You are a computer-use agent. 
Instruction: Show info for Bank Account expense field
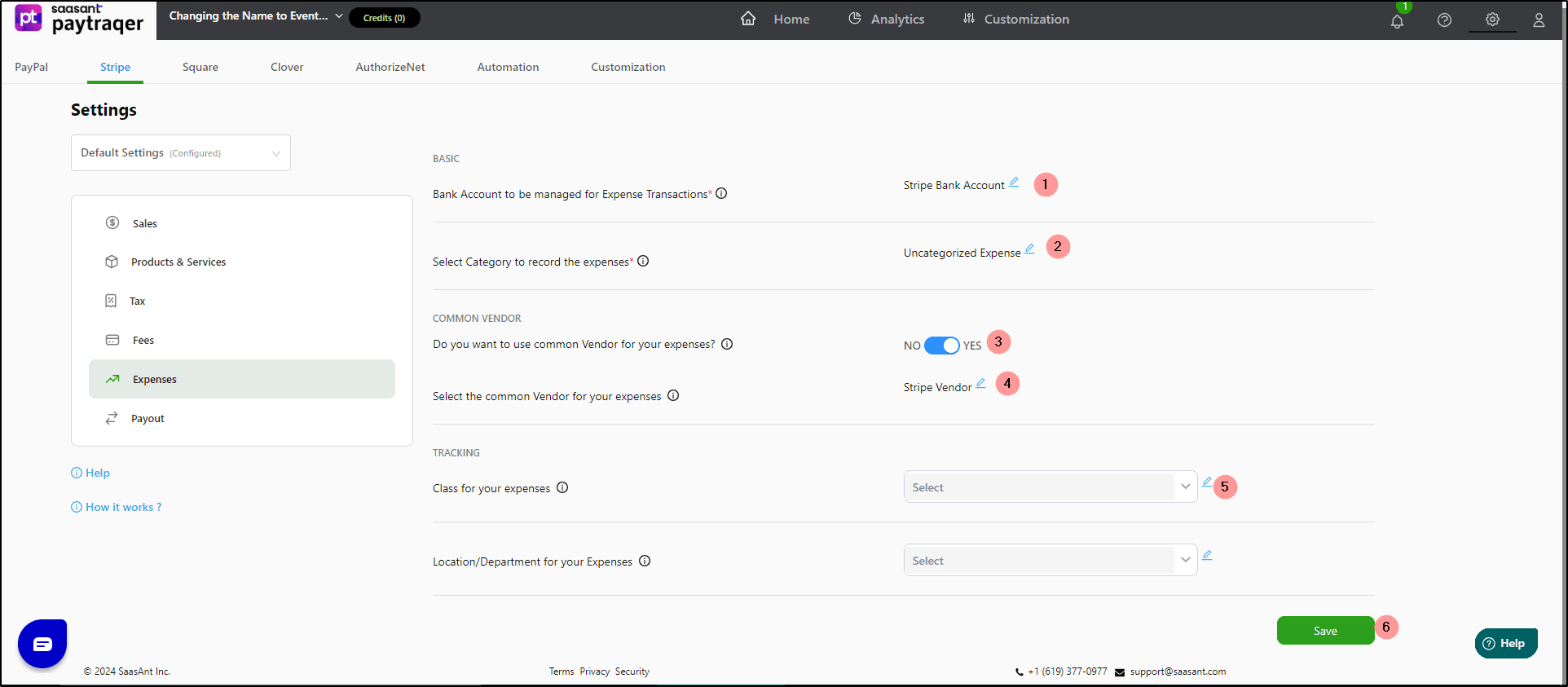[721, 194]
